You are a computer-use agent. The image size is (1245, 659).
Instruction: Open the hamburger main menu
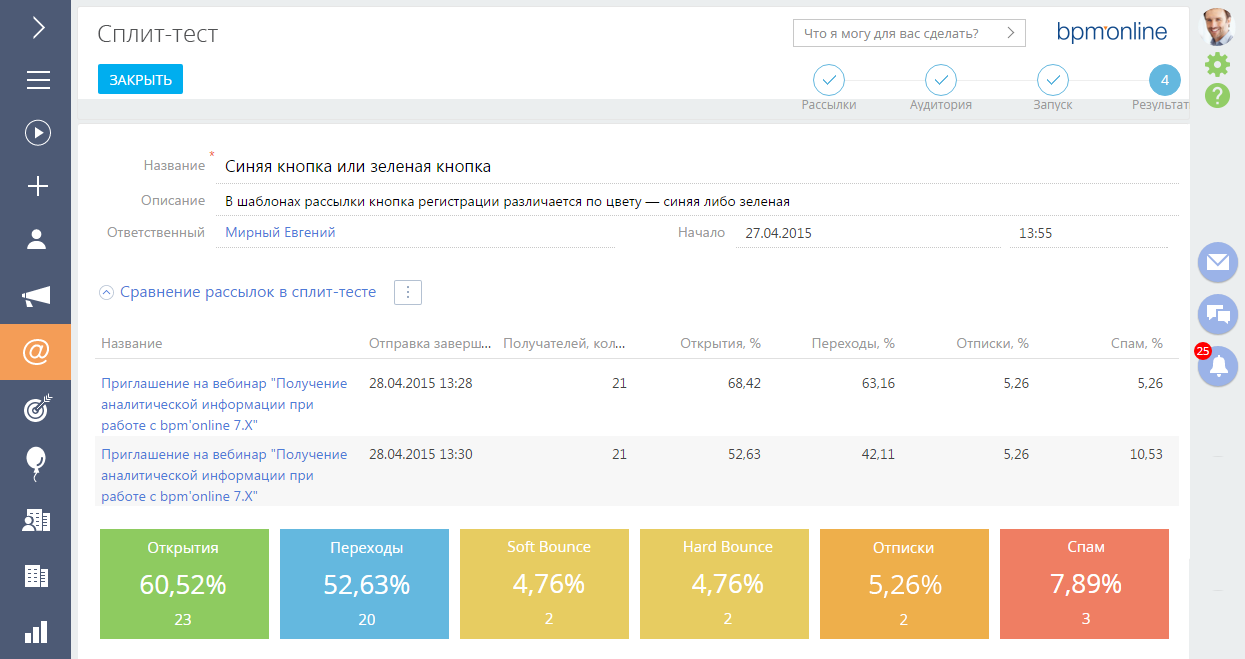[38, 80]
